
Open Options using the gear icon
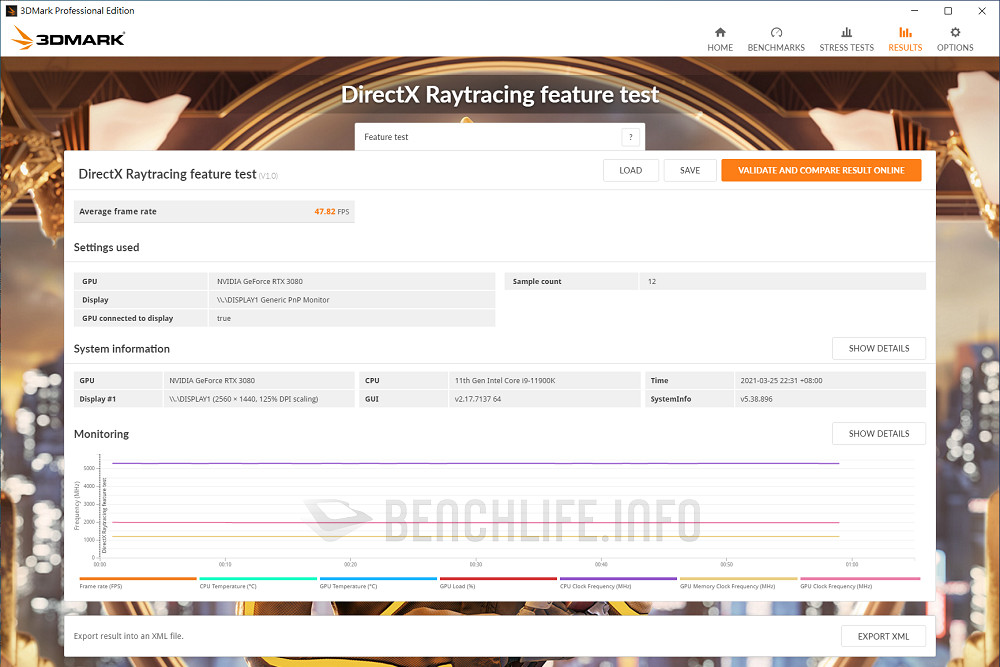click(955, 33)
